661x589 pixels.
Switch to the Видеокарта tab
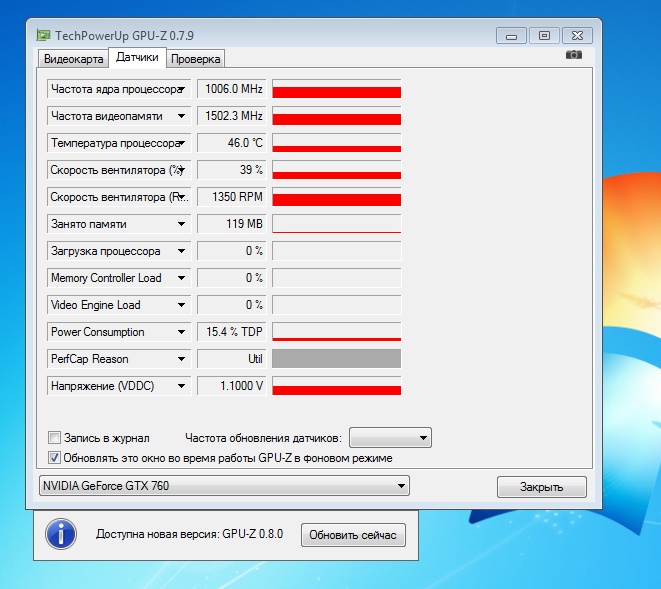(73, 59)
